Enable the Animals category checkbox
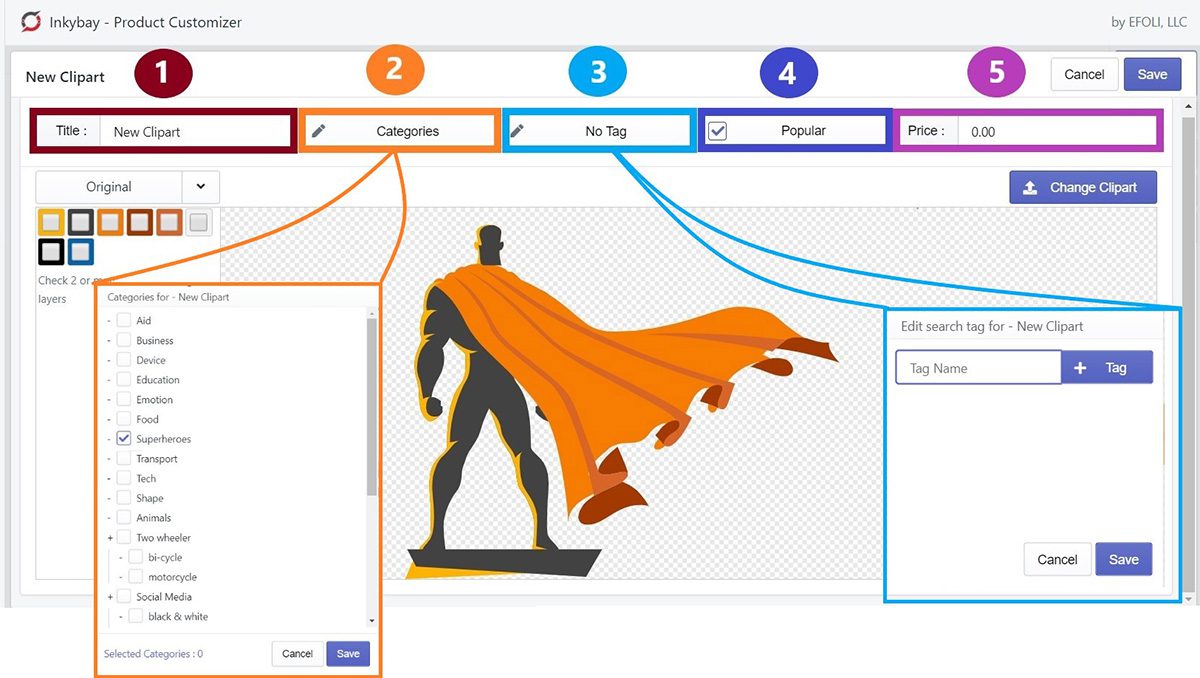Image resolution: width=1200 pixels, height=678 pixels. coord(122,518)
